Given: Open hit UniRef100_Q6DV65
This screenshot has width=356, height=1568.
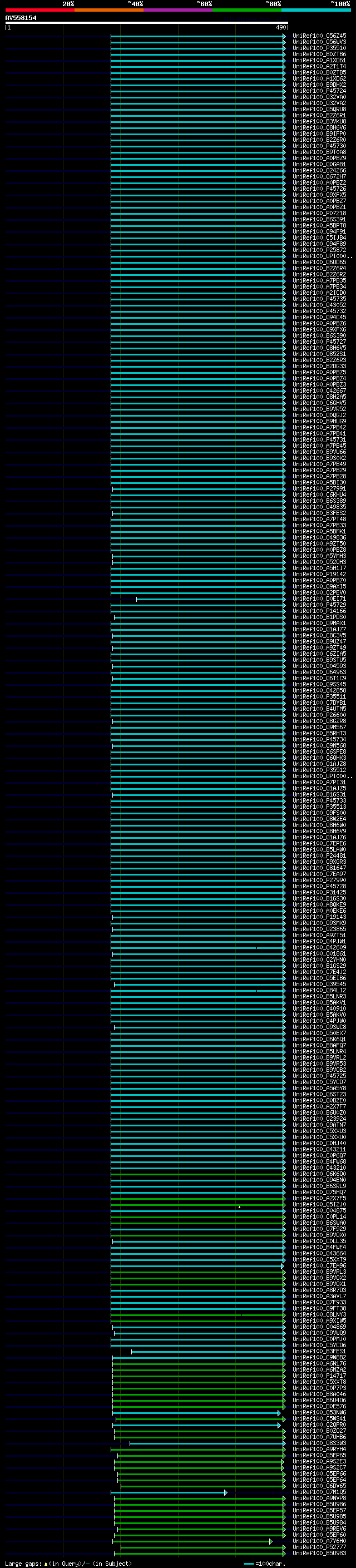Looking at the screenshot, I should 319,1485.
